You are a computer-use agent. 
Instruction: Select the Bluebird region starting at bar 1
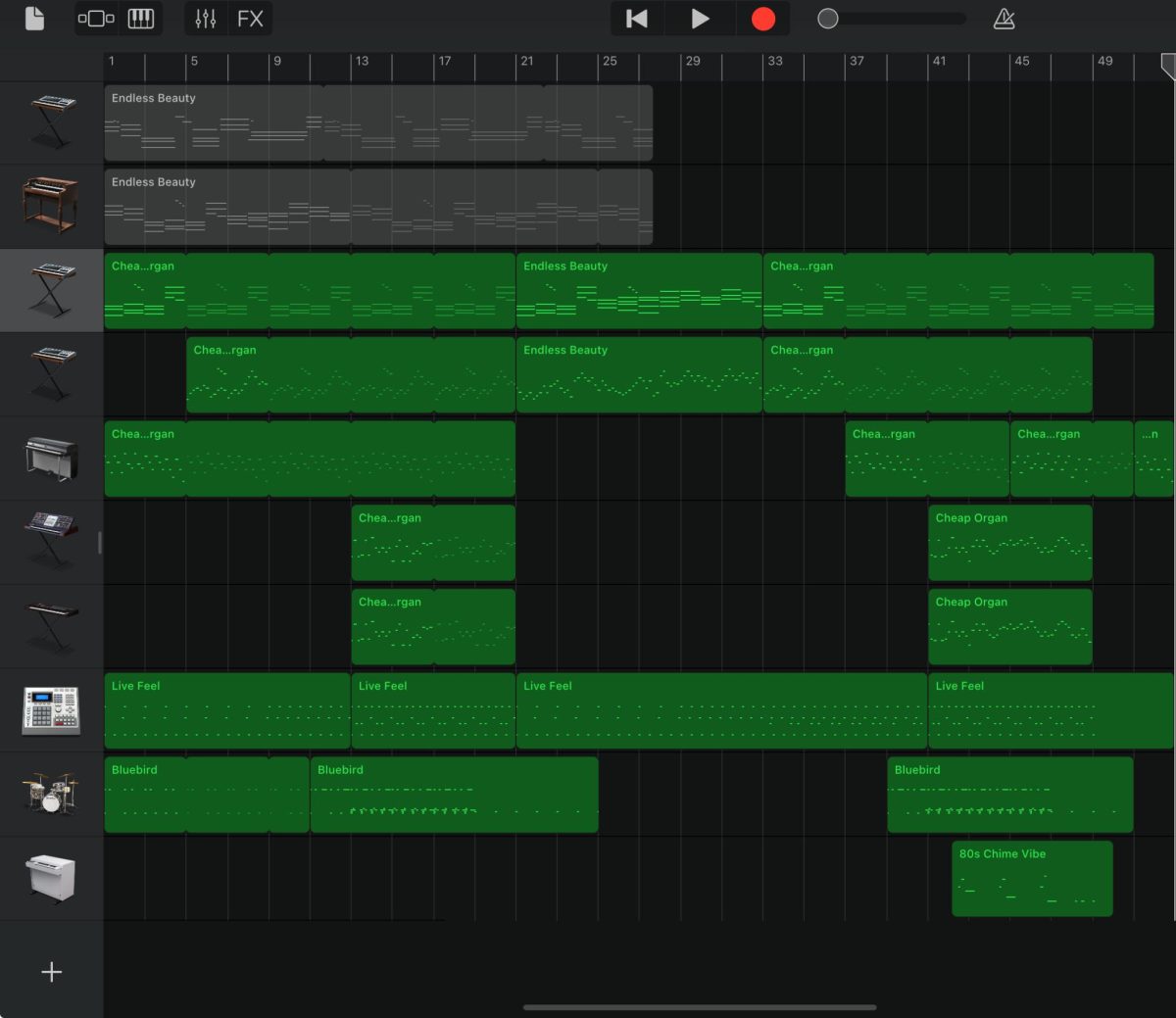click(x=207, y=796)
